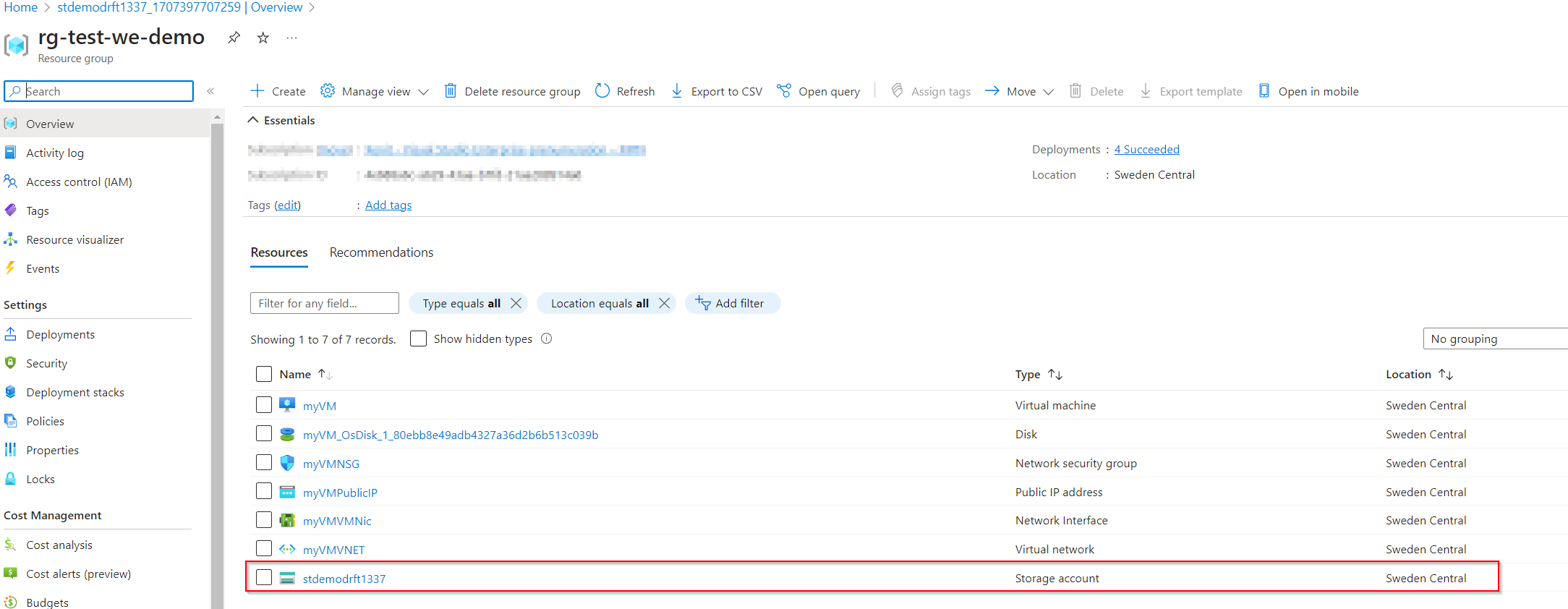This screenshot has height=609, width=1568.
Task: Open the myVMVNET resource link
Action: coord(333,550)
